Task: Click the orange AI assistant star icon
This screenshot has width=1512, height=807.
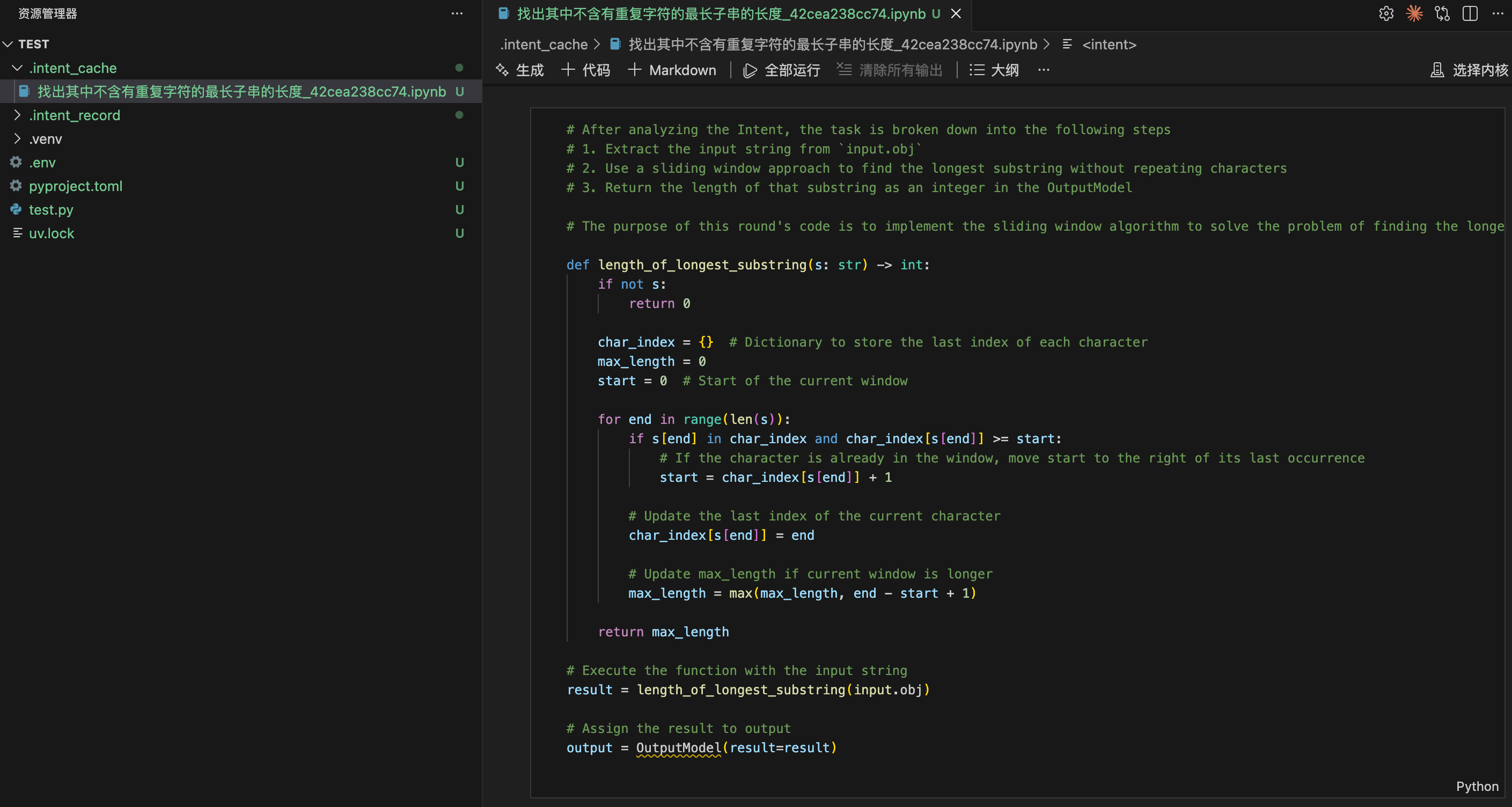Action: [x=1414, y=13]
